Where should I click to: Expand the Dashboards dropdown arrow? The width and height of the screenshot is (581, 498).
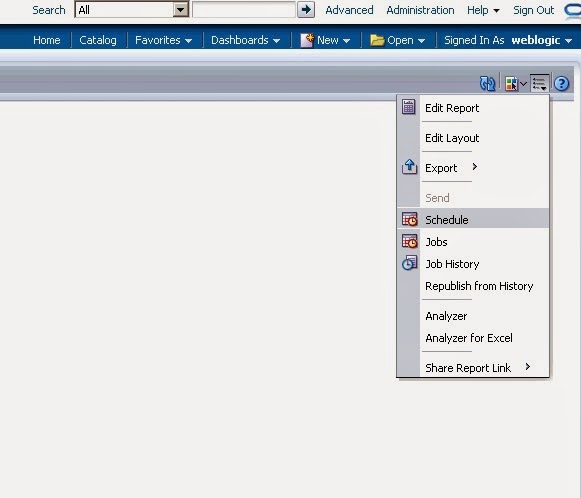coord(276,41)
